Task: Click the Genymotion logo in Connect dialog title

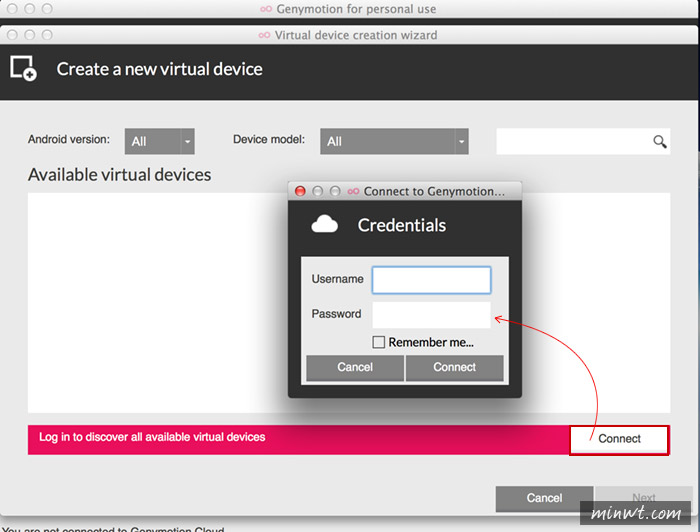Action: click(354, 191)
